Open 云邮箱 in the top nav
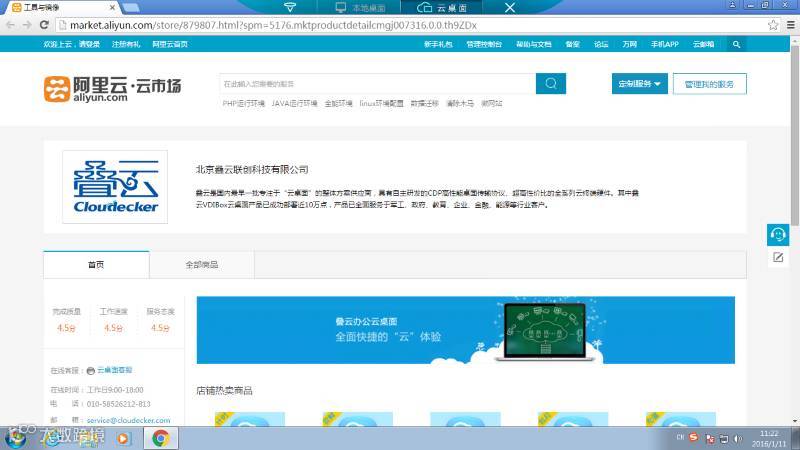Screen dimensions: 800x450 point(704,44)
